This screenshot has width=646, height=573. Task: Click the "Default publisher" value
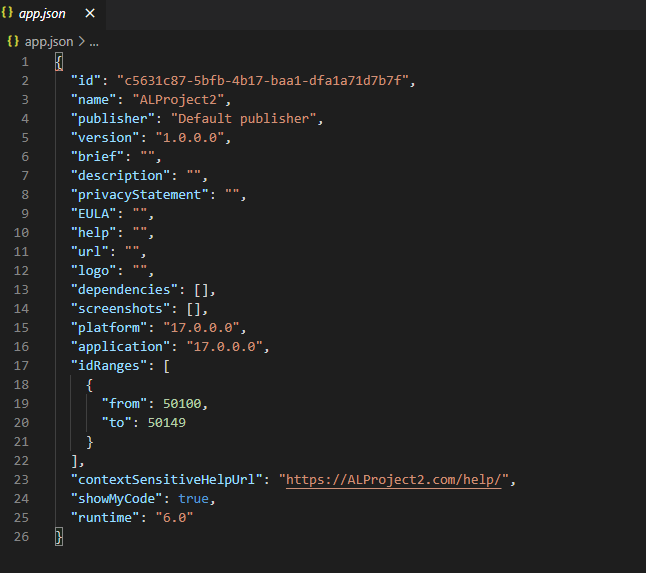(243, 119)
